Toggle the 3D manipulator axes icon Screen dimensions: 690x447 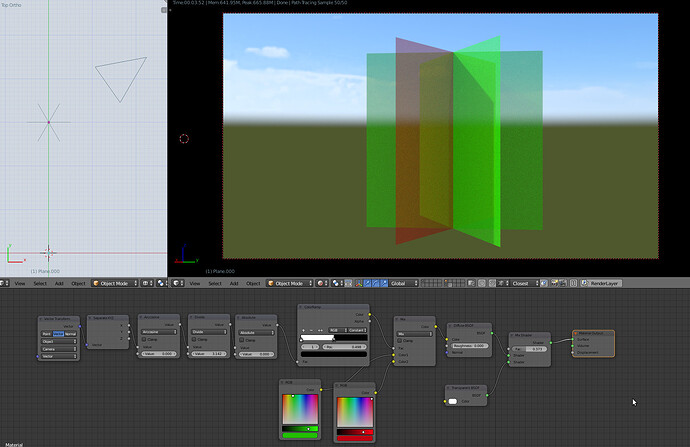tap(359, 283)
